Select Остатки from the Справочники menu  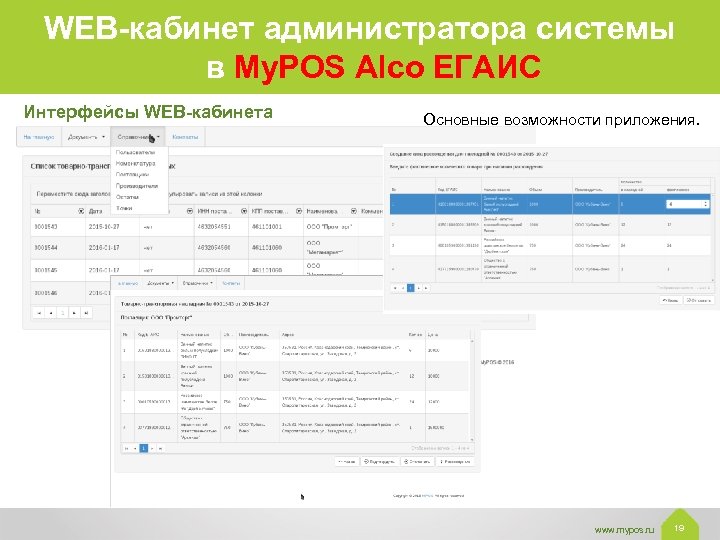(127, 197)
